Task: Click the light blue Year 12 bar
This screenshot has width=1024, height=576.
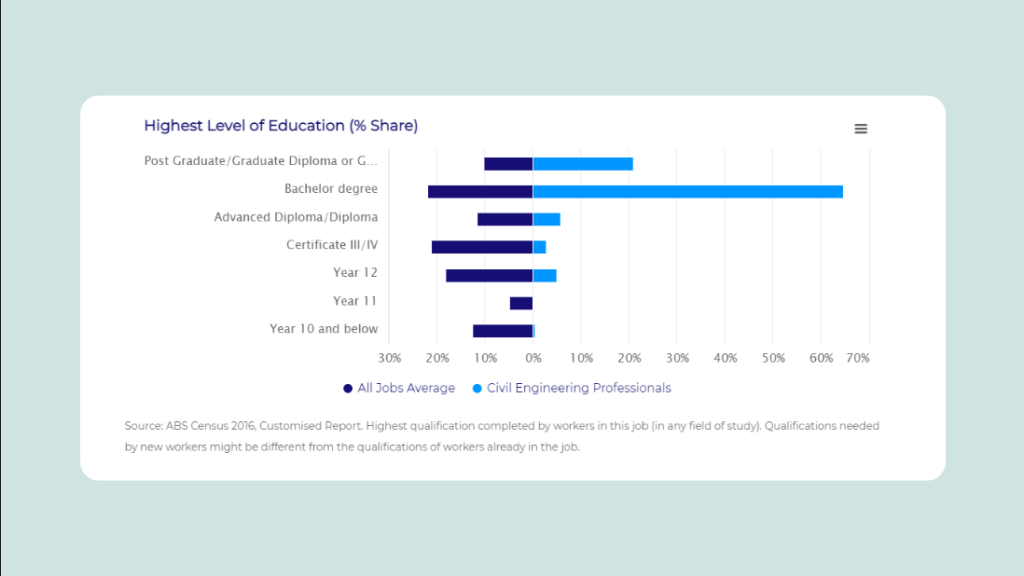Action: point(544,275)
